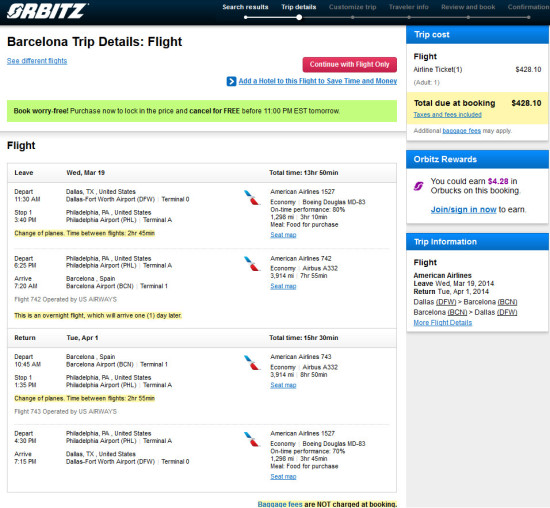Click the American Airlines logo for flight 1527 outbound
Screen dimensions: 550x508
tap(252, 198)
